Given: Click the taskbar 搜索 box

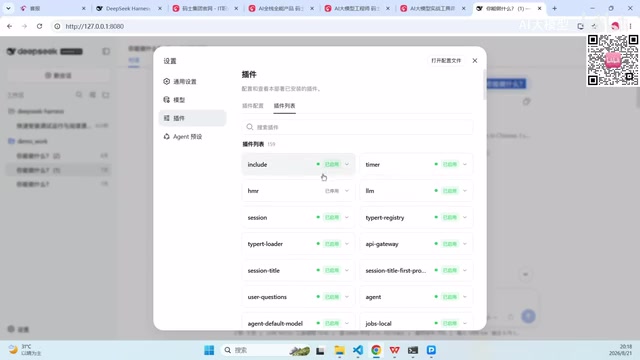Looking at the screenshot, I should tap(254, 350).
